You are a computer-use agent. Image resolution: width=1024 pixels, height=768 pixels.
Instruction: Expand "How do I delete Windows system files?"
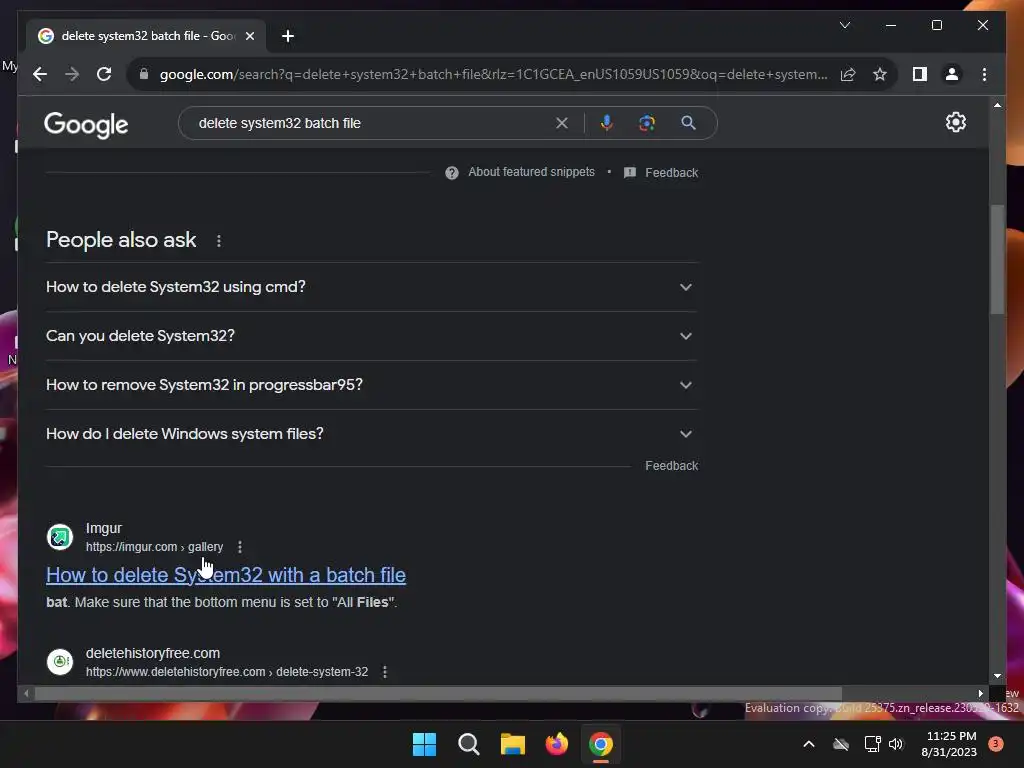point(372,434)
